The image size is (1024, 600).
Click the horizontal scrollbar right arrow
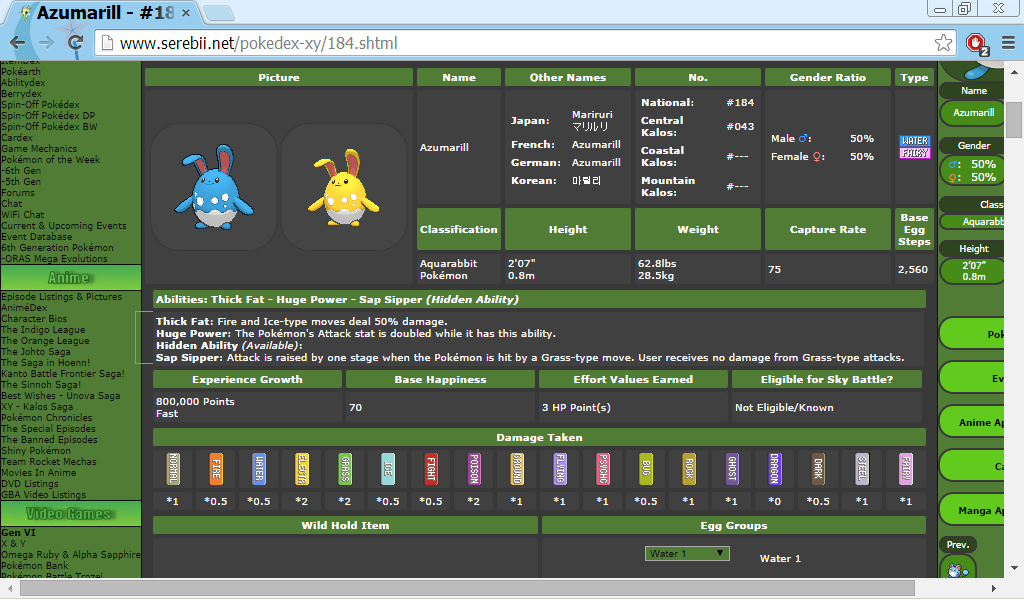(993, 589)
